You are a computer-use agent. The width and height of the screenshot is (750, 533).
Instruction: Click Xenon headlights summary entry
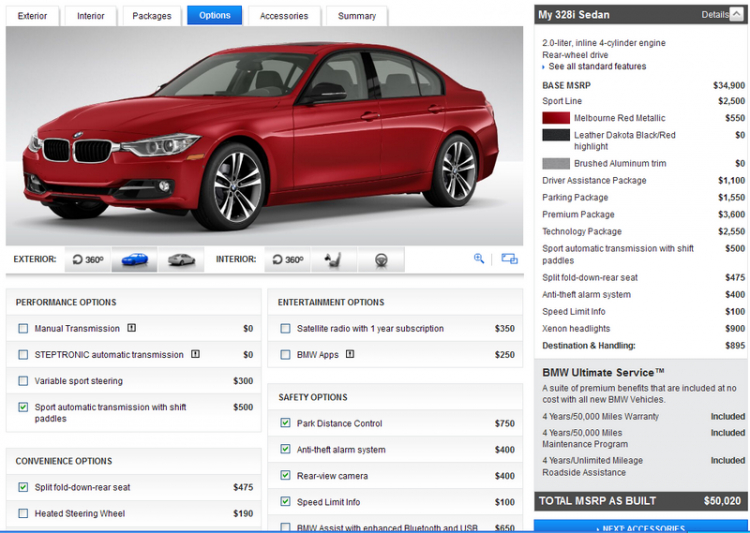pos(576,329)
